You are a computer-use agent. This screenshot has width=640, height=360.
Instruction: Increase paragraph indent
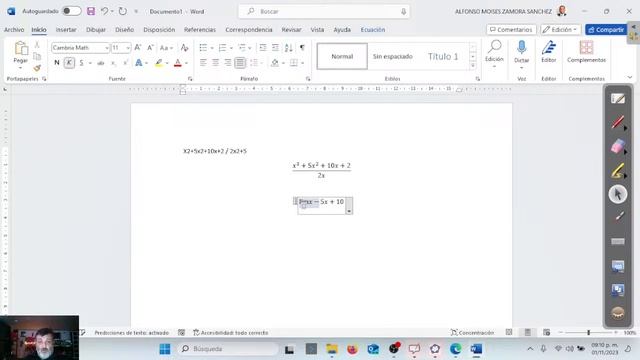tap(276, 48)
